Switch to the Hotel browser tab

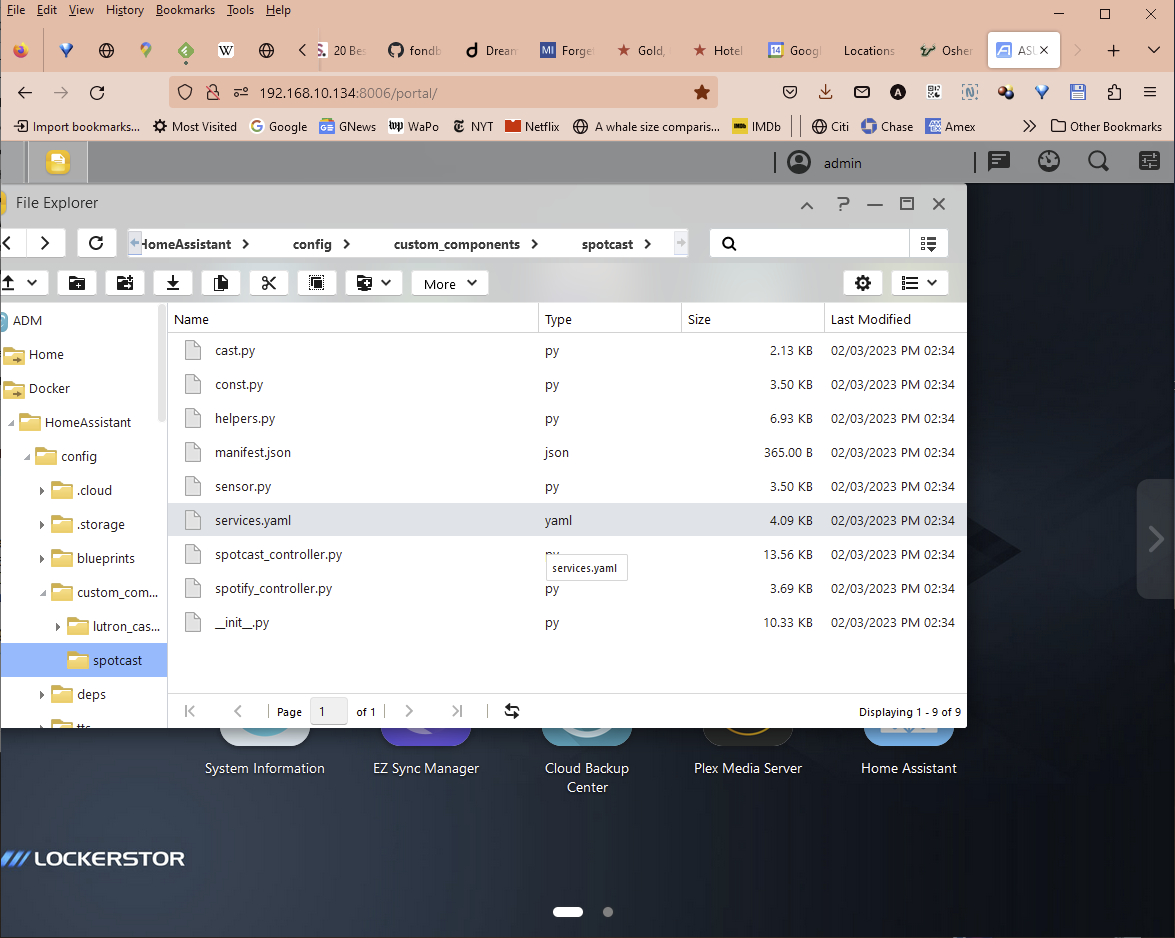click(718, 50)
